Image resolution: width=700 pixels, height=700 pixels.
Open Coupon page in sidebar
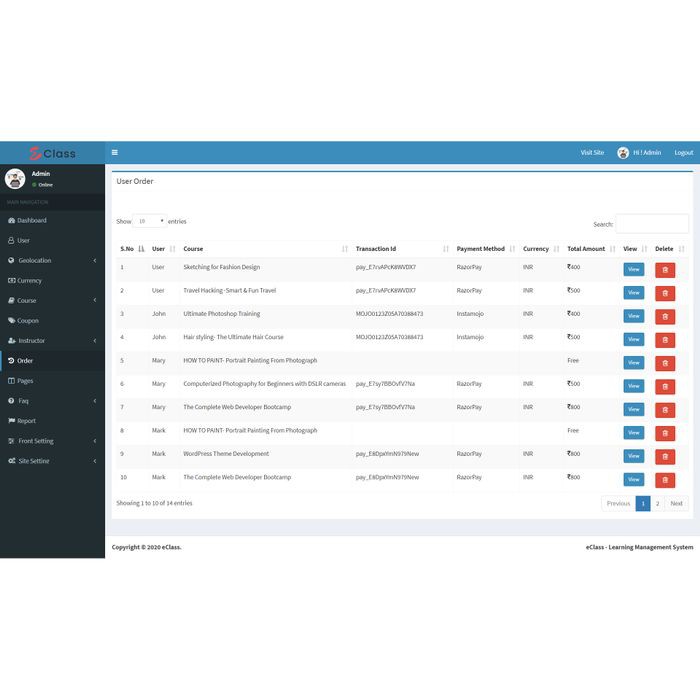[x=28, y=320]
